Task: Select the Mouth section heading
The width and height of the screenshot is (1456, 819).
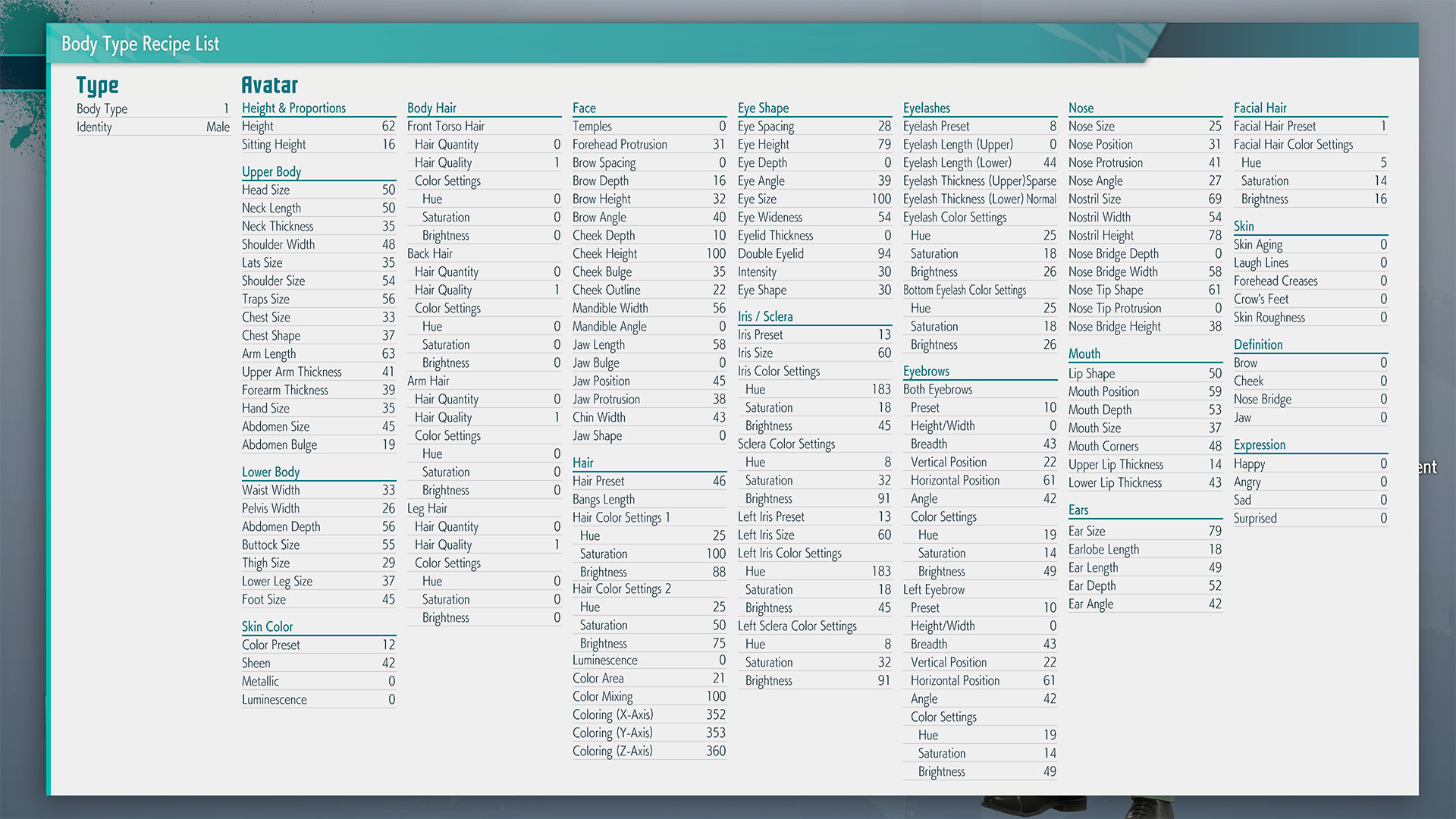Action: 1084,353
